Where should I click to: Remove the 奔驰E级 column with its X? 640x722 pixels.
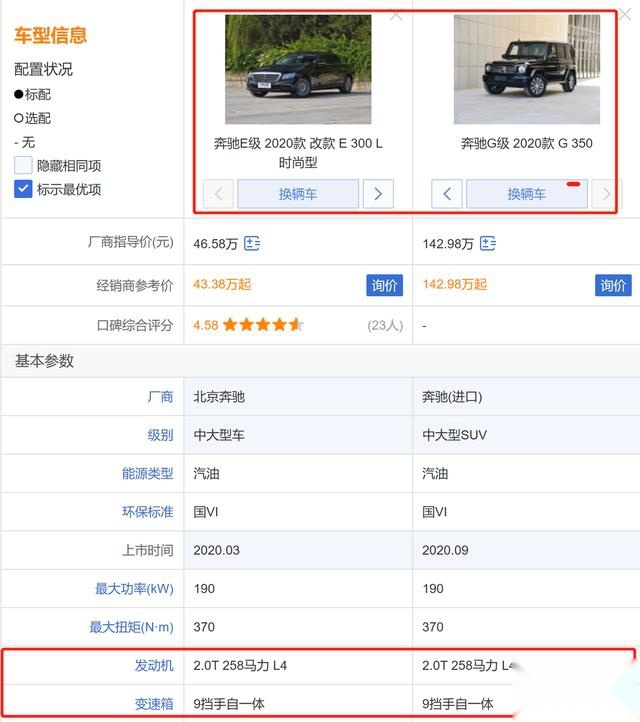click(396, 17)
